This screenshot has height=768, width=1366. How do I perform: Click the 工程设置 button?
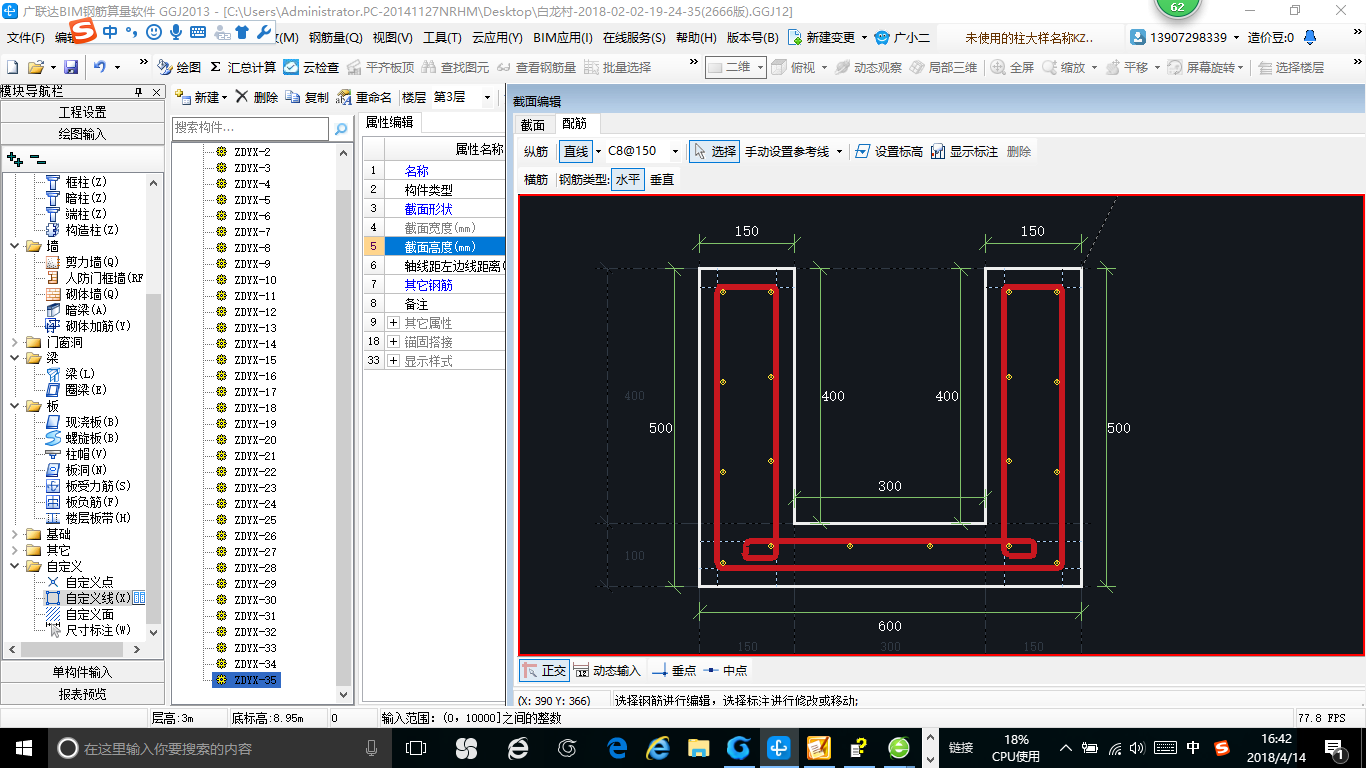click(82, 112)
